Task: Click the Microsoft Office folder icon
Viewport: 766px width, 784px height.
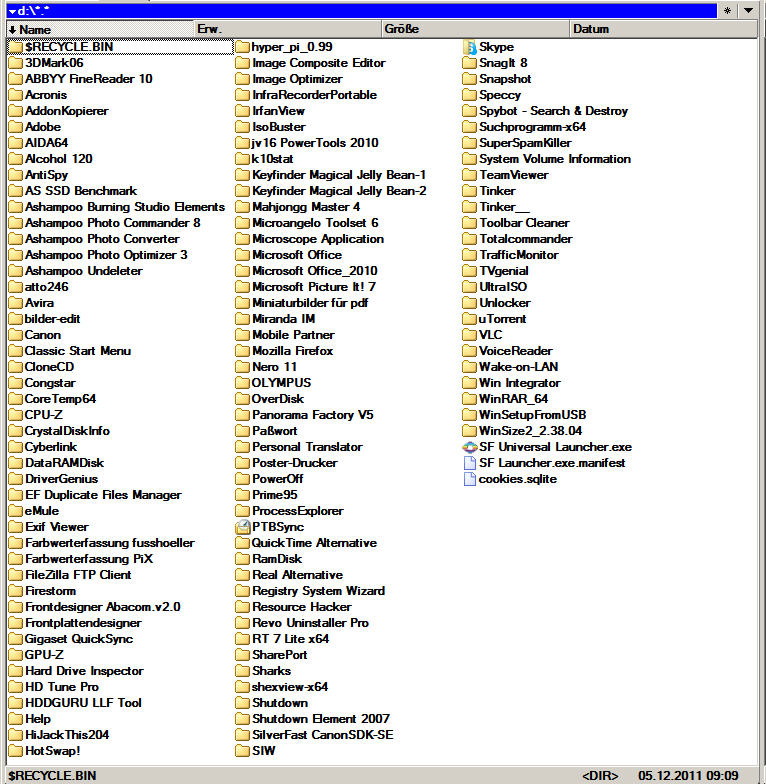Action: 242,255
